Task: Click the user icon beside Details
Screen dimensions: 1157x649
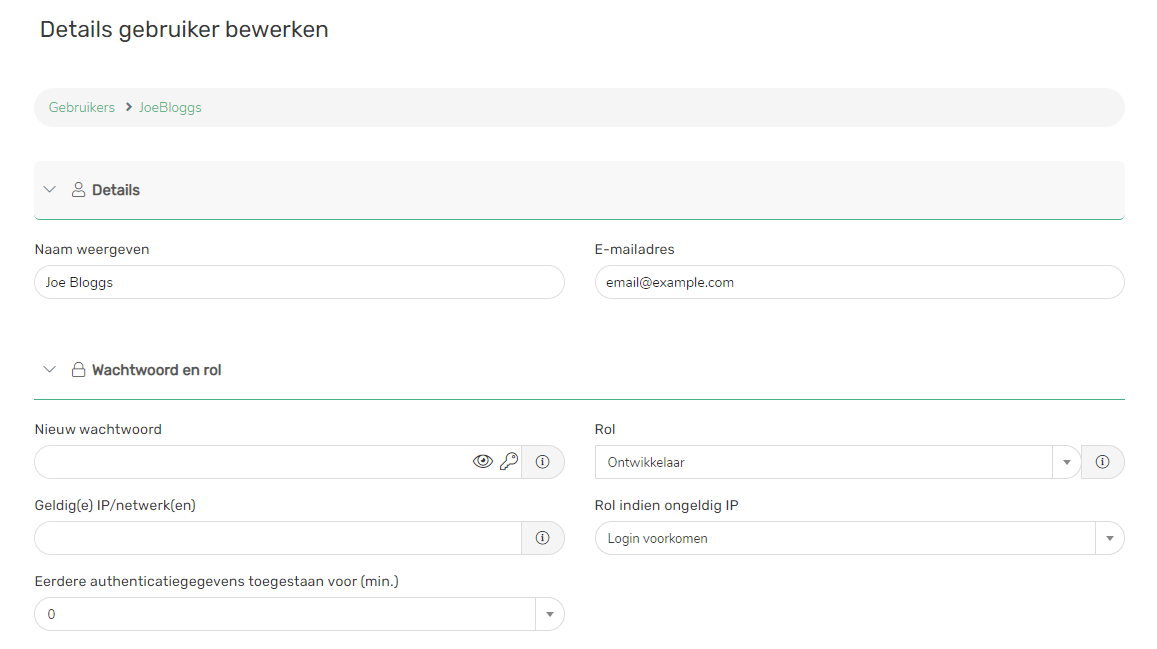Action: coord(78,190)
